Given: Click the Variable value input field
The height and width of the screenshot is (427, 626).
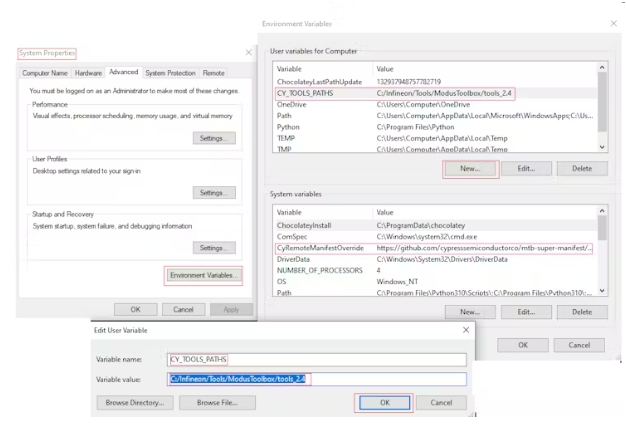Looking at the screenshot, I should (x=317, y=379).
